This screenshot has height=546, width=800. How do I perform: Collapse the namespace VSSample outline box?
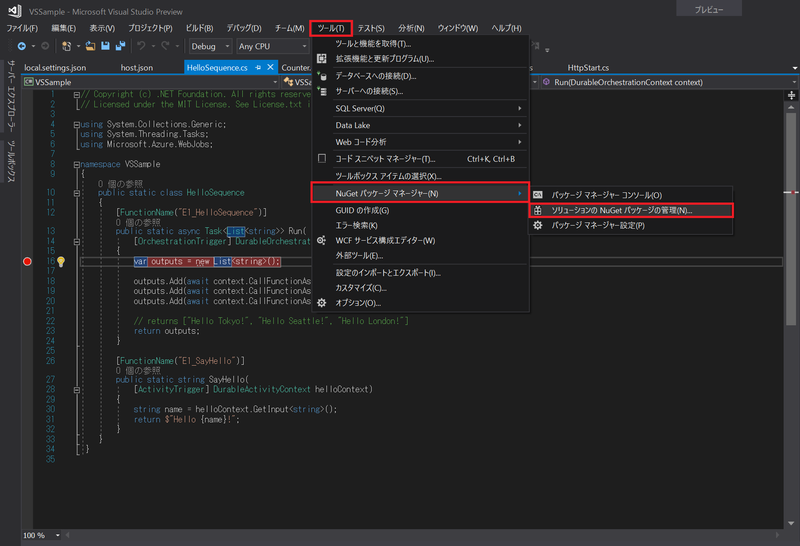pos(77,165)
